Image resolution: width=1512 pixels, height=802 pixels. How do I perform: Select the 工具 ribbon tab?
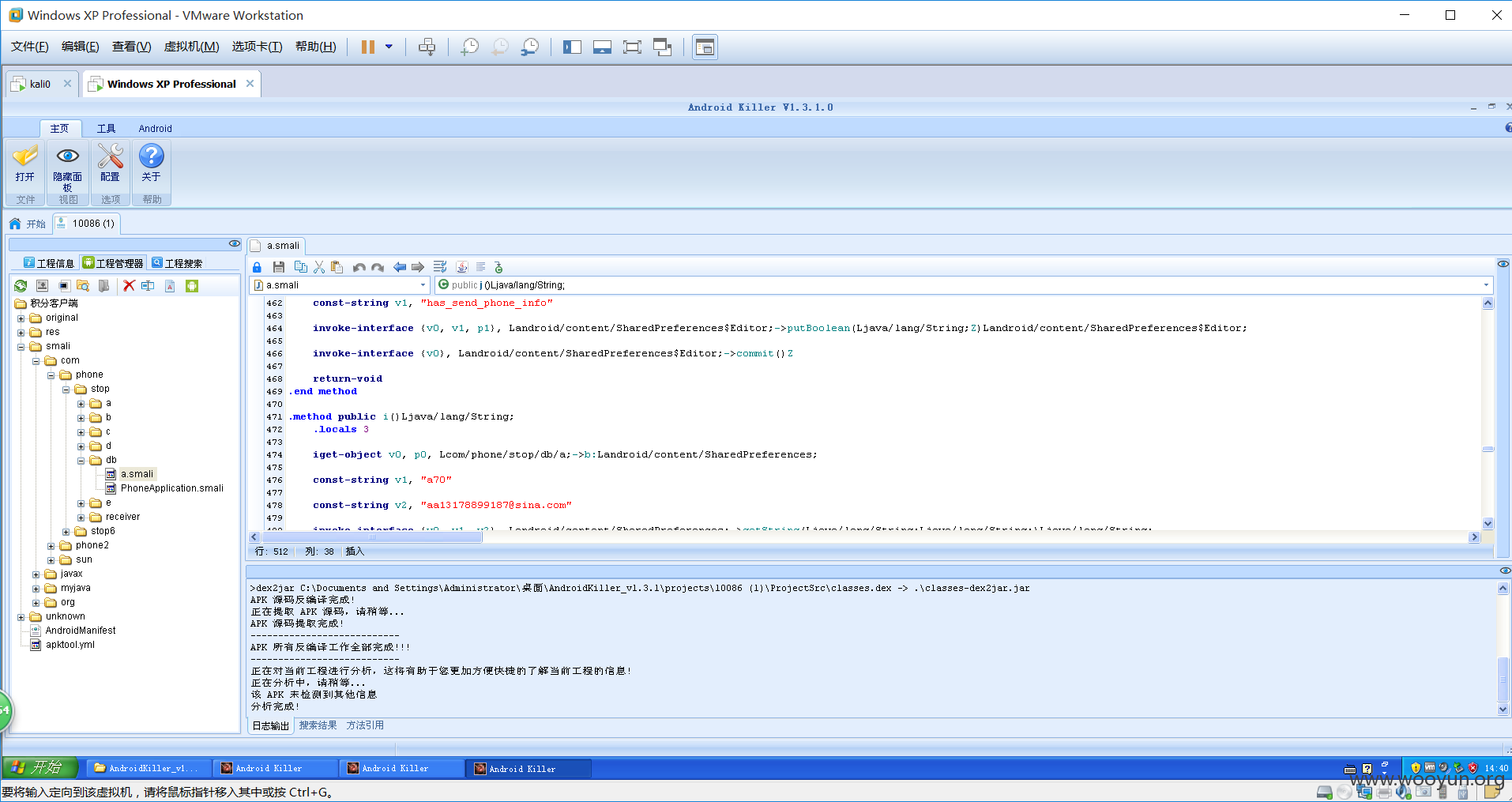pos(106,128)
